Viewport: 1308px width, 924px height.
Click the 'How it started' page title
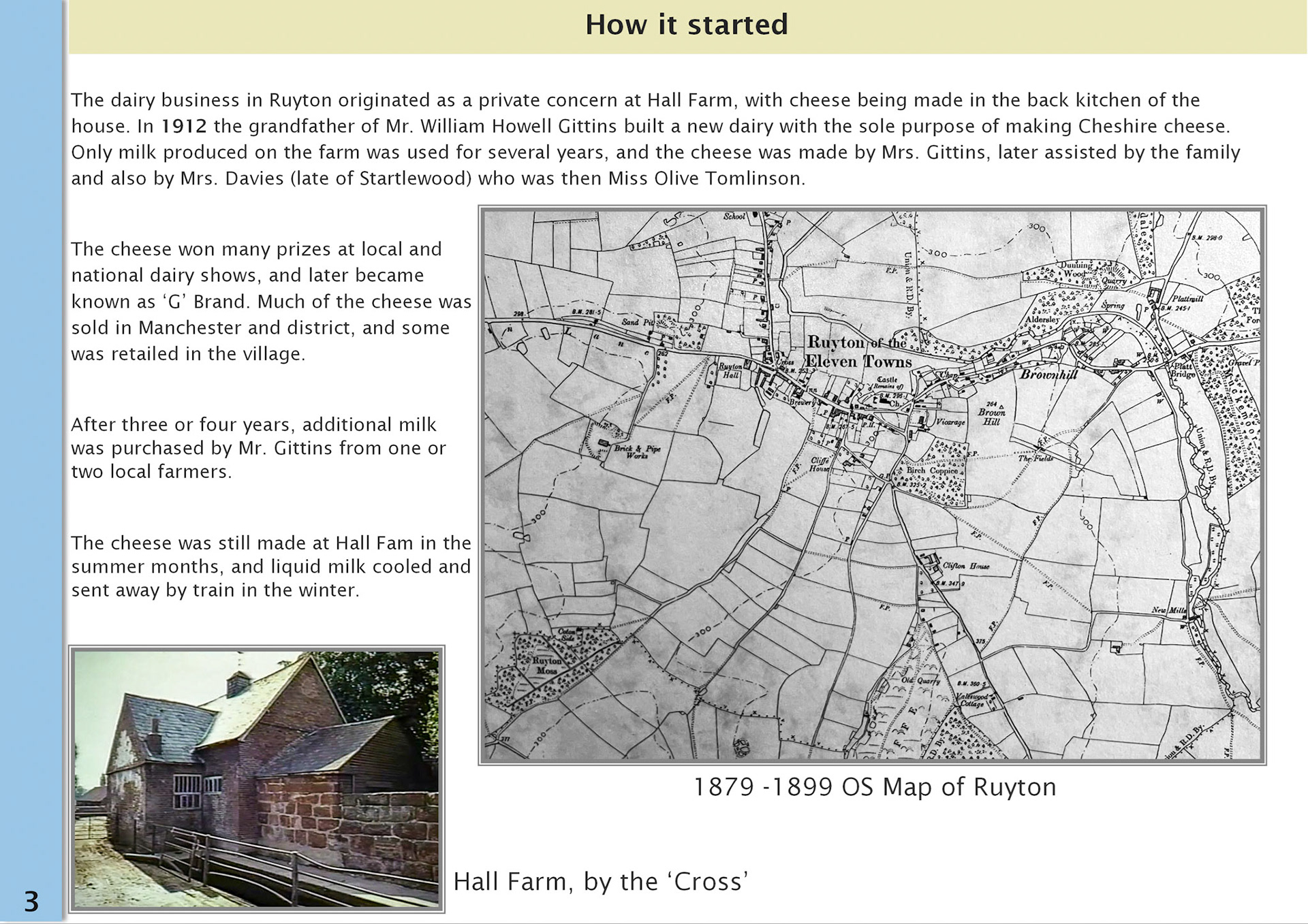point(685,25)
